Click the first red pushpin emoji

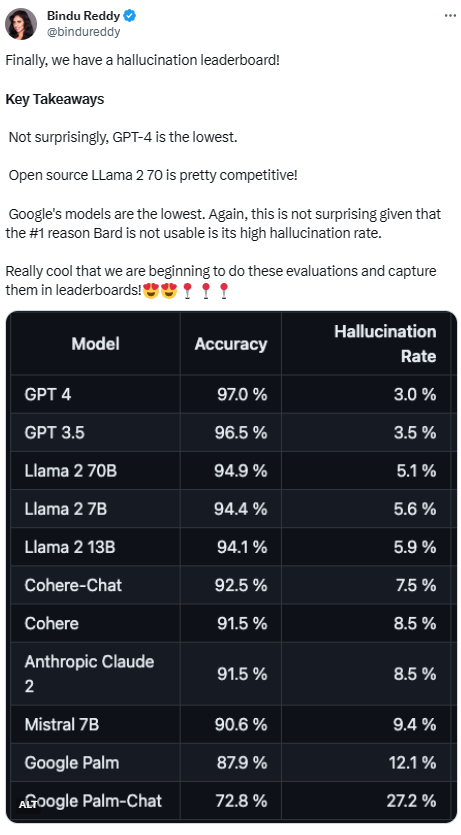click(187, 290)
